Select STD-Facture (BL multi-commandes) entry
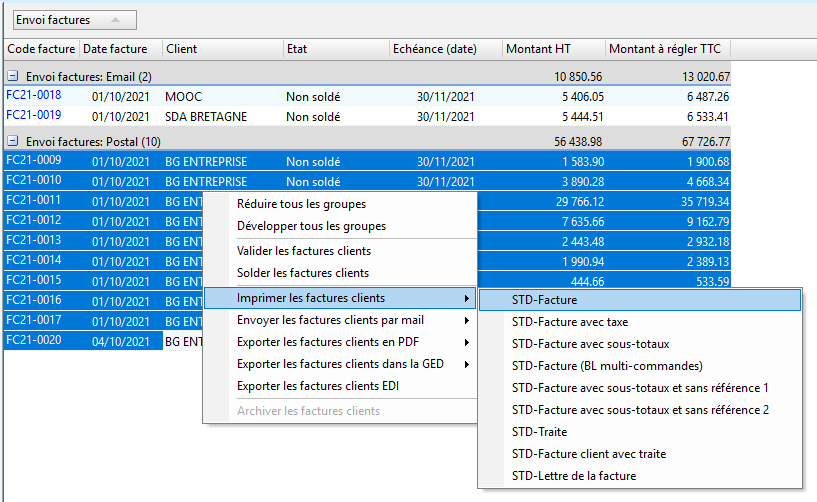Screen dimensions: 817x502 pyautogui.click(x=607, y=365)
